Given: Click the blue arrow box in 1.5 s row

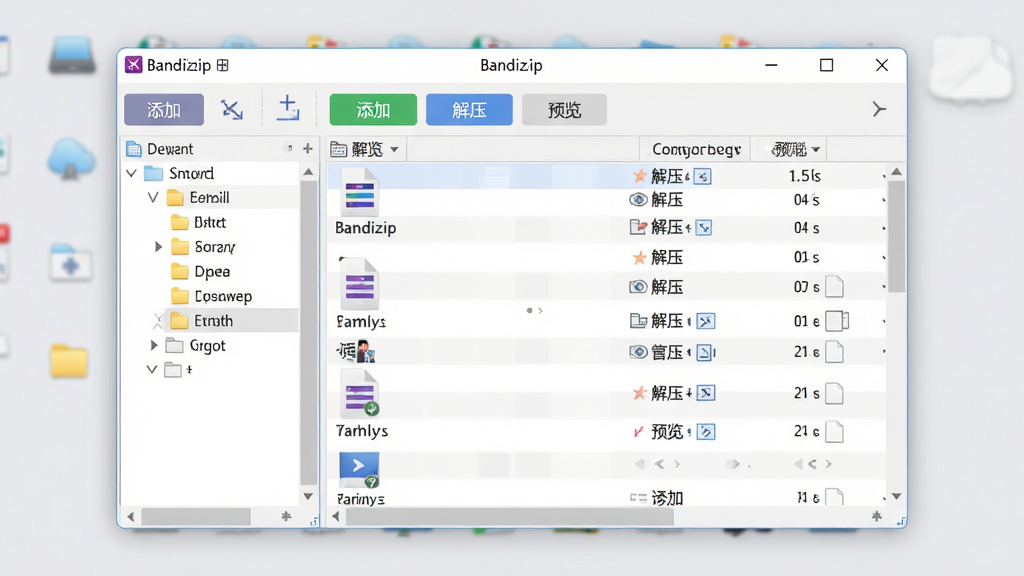Looking at the screenshot, I should (703, 176).
